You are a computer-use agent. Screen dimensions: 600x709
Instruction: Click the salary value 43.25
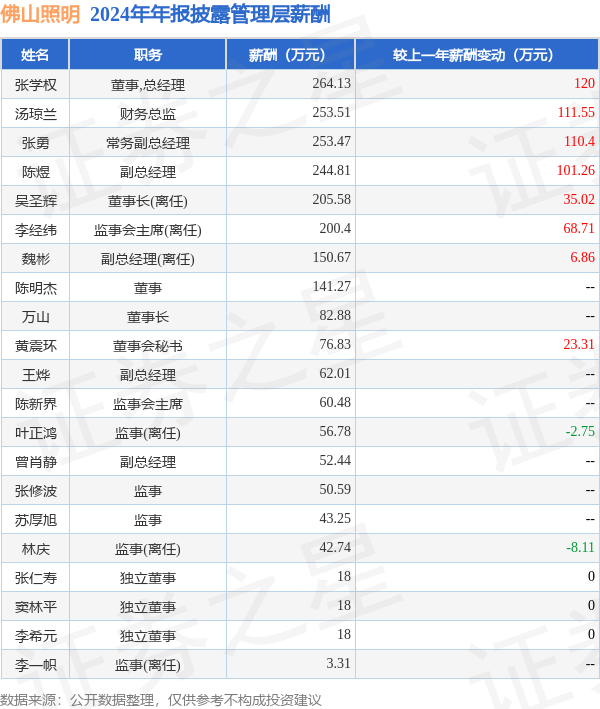click(x=335, y=518)
